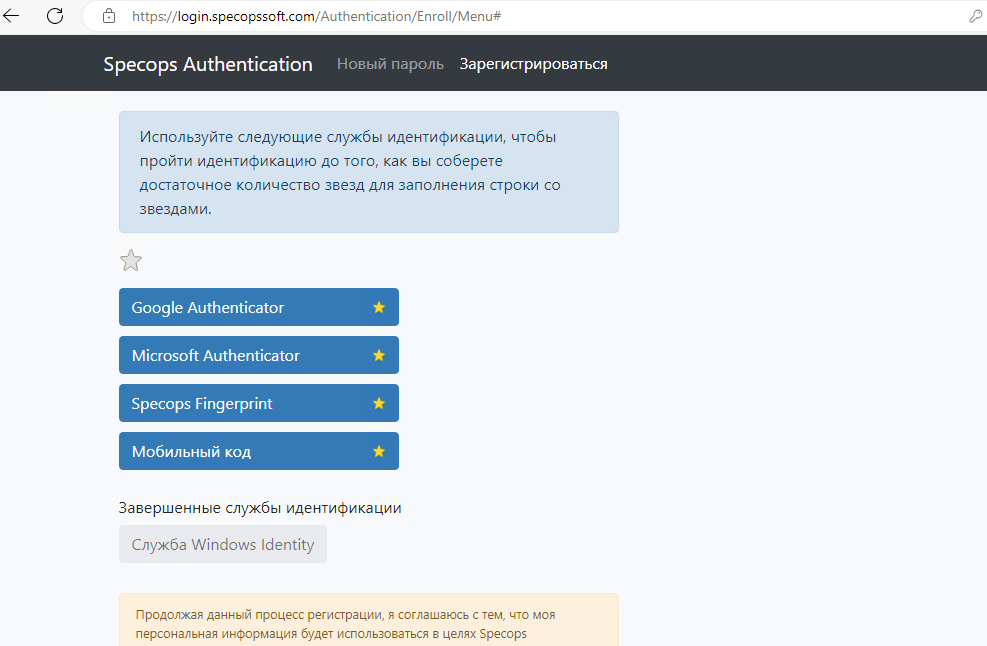This screenshot has height=646, width=987.
Task: Choose Microsoft Authenticator service
Action: tap(240, 356)
